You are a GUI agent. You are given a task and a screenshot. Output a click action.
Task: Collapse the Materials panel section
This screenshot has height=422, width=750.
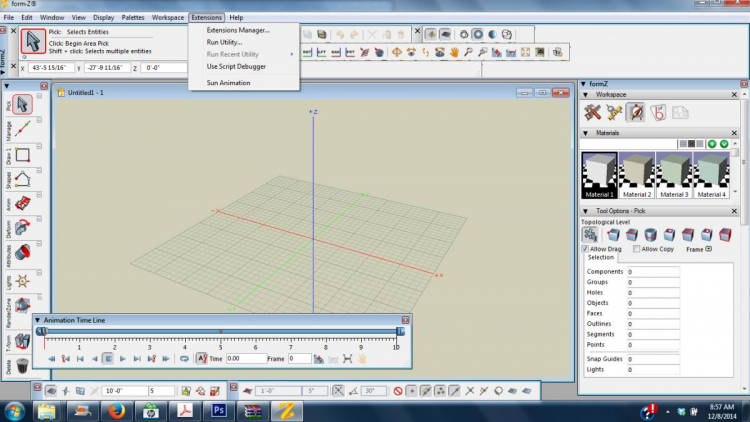pyautogui.click(x=587, y=132)
